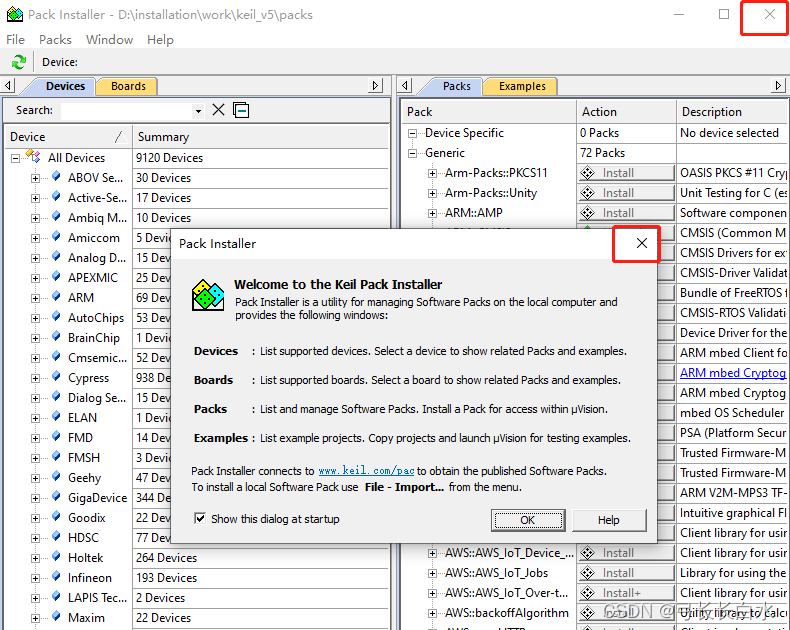Click the Maxim vendor diamond icon
Viewport: 790px width, 630px height.
coord(56,617)
